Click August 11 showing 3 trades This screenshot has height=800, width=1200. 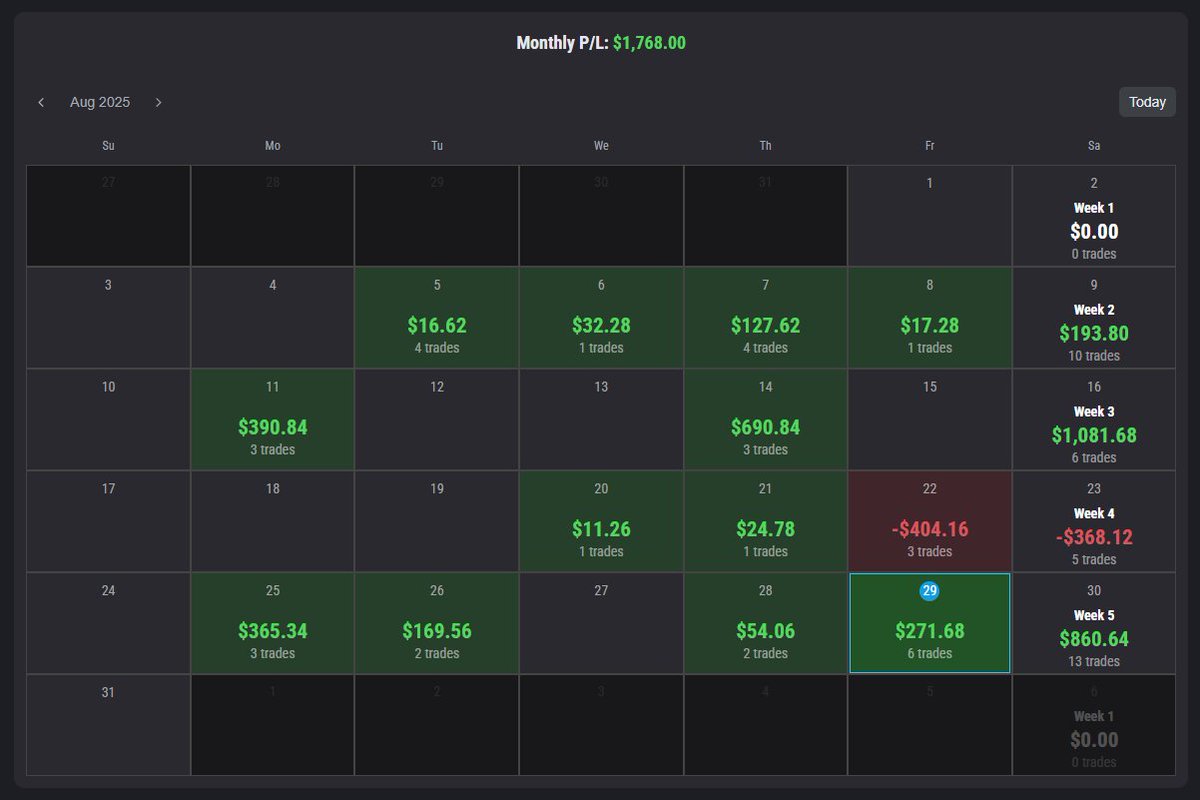pos(272,419)
